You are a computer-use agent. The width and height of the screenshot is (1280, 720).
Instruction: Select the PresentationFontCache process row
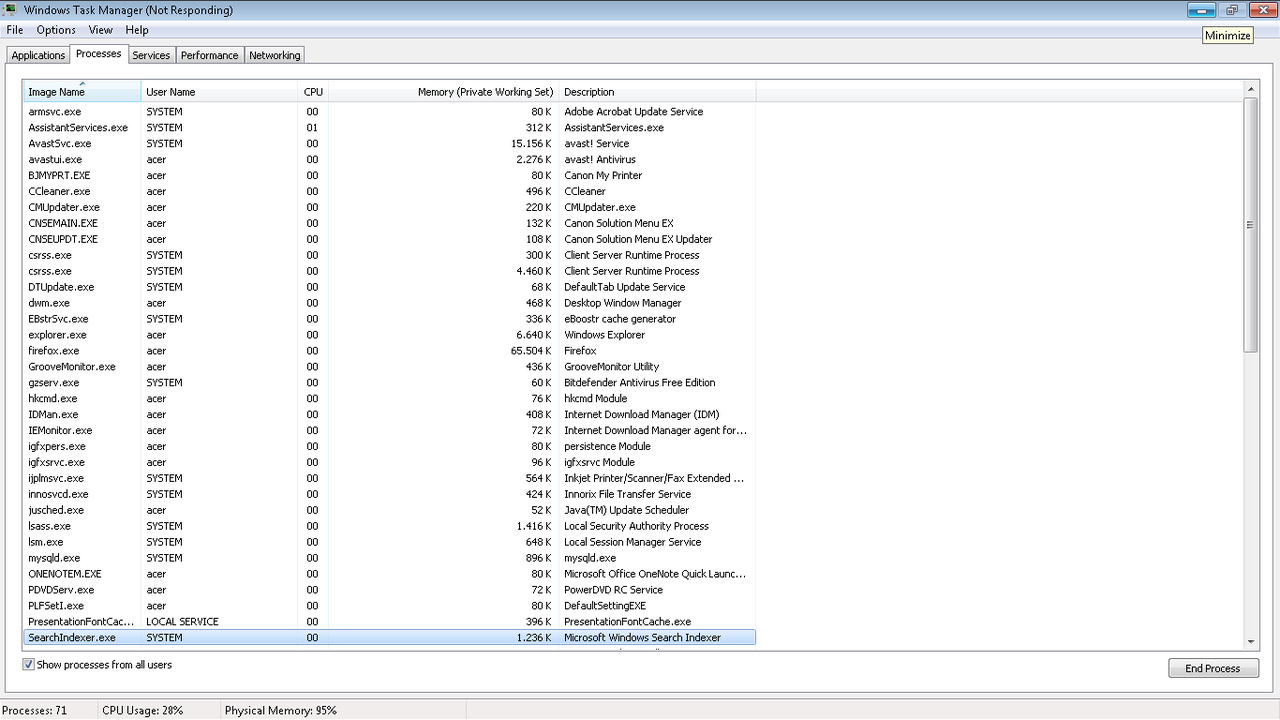(x=390, y=622)
